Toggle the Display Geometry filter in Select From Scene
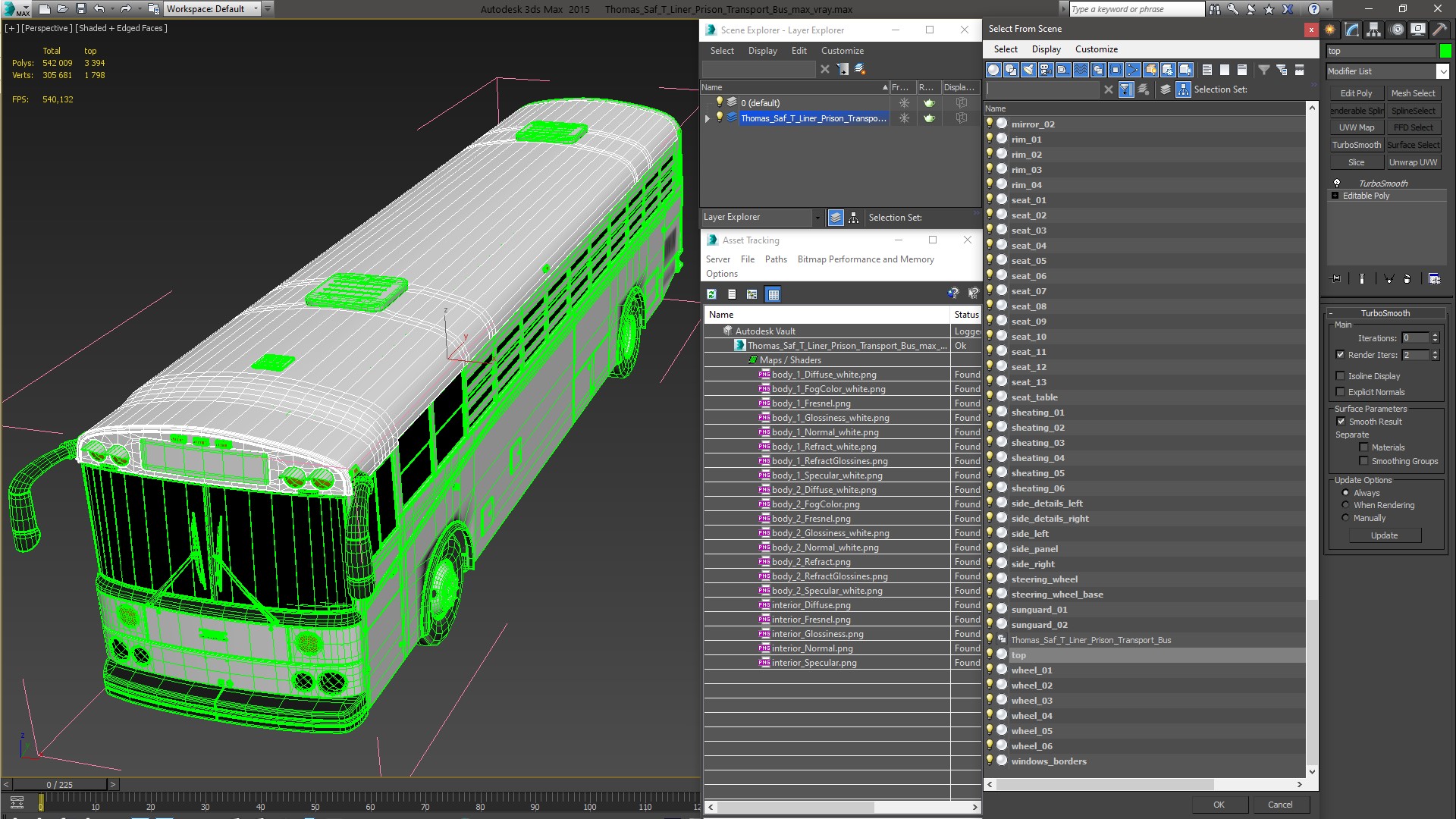 pyautogui.click(x=993, y=70)
